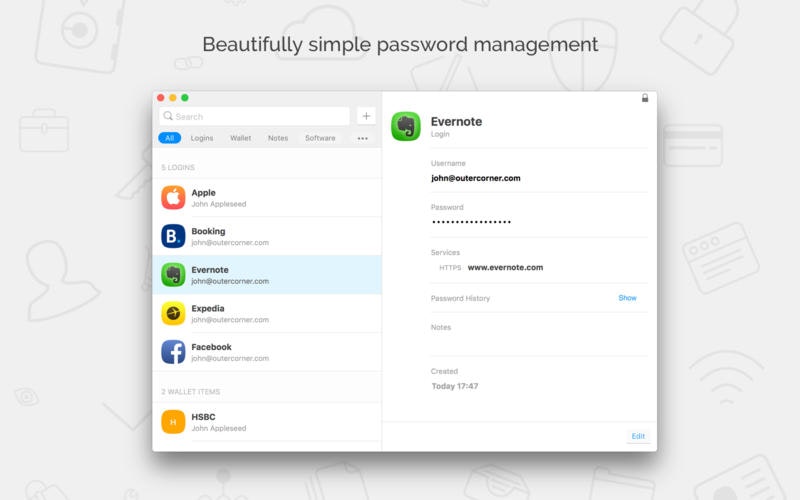
Task: Click the yellow minimize window button
Action: 173,97
